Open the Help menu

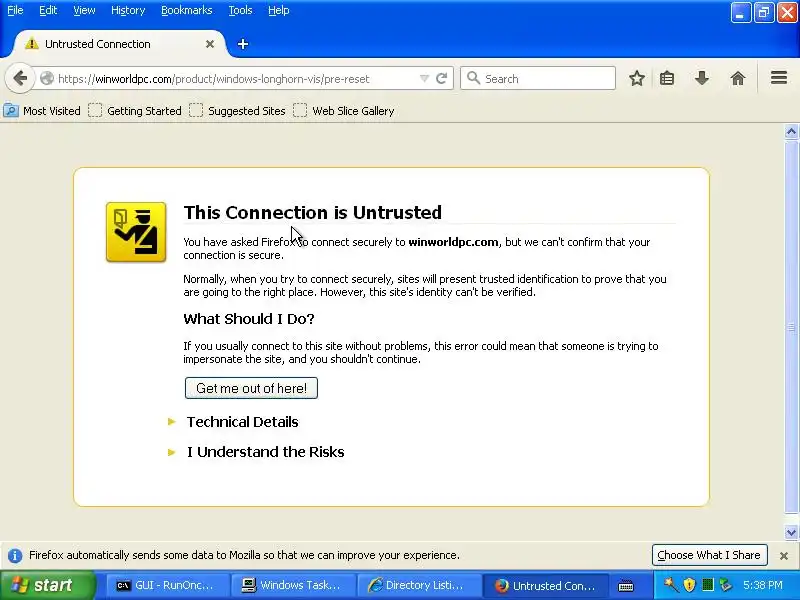[x=279, y=10]
